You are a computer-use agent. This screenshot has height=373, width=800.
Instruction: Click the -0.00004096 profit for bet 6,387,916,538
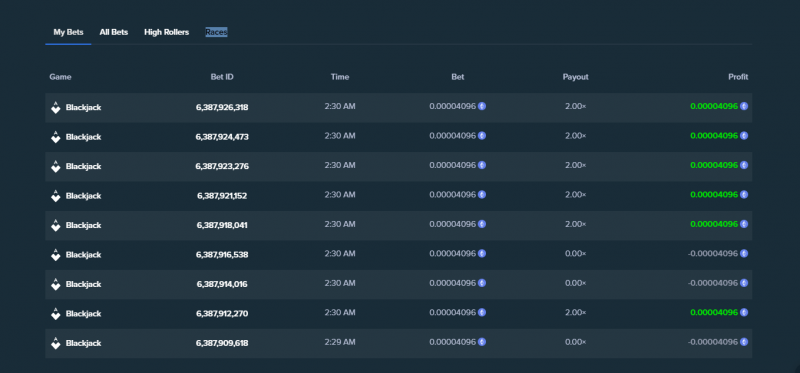[x=713, y=254]
